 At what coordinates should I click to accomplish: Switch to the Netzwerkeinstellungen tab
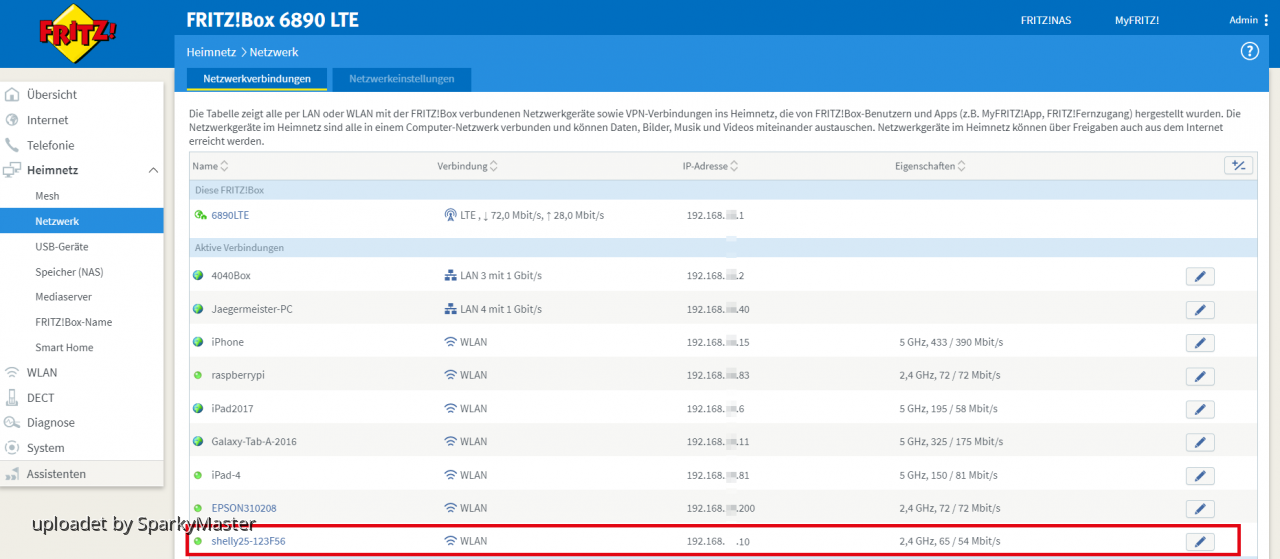tap(401, 79)
